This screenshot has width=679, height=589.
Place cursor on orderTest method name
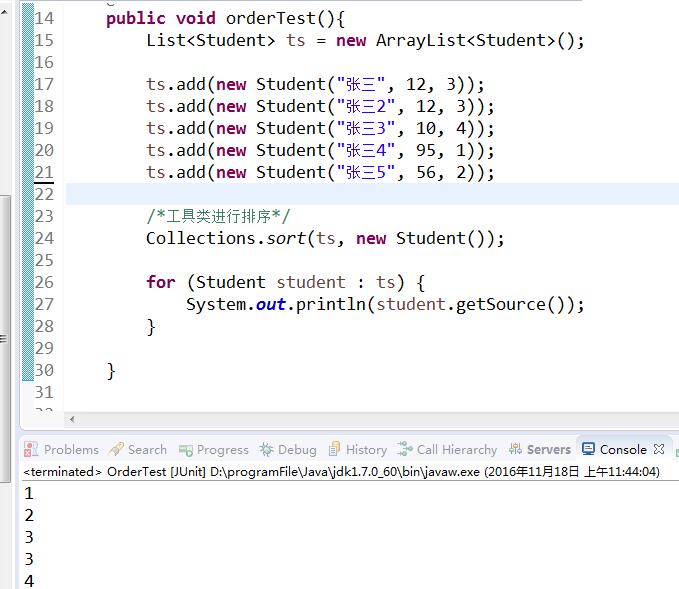pos(271,19)
